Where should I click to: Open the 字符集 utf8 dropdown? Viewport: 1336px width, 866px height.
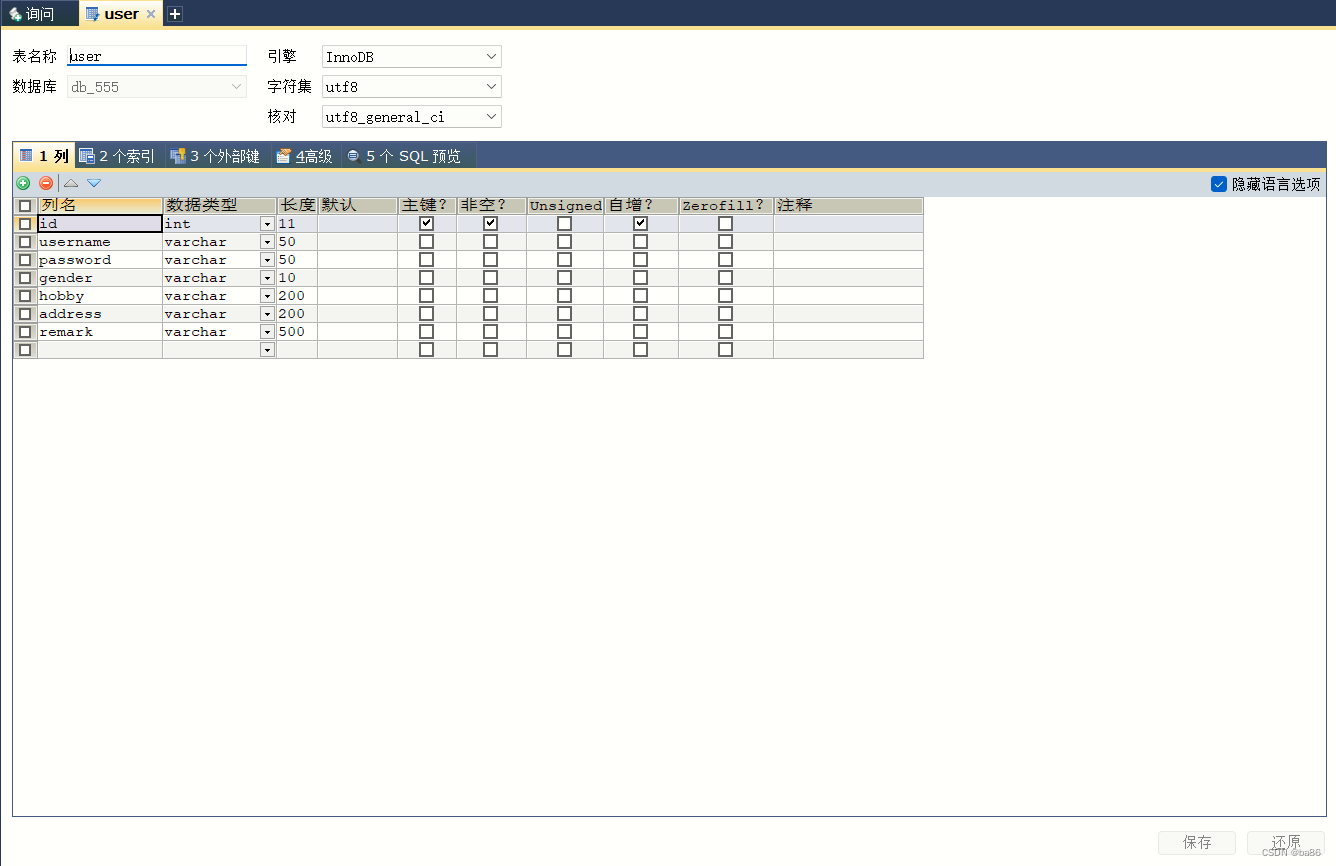tap(491, 86)
